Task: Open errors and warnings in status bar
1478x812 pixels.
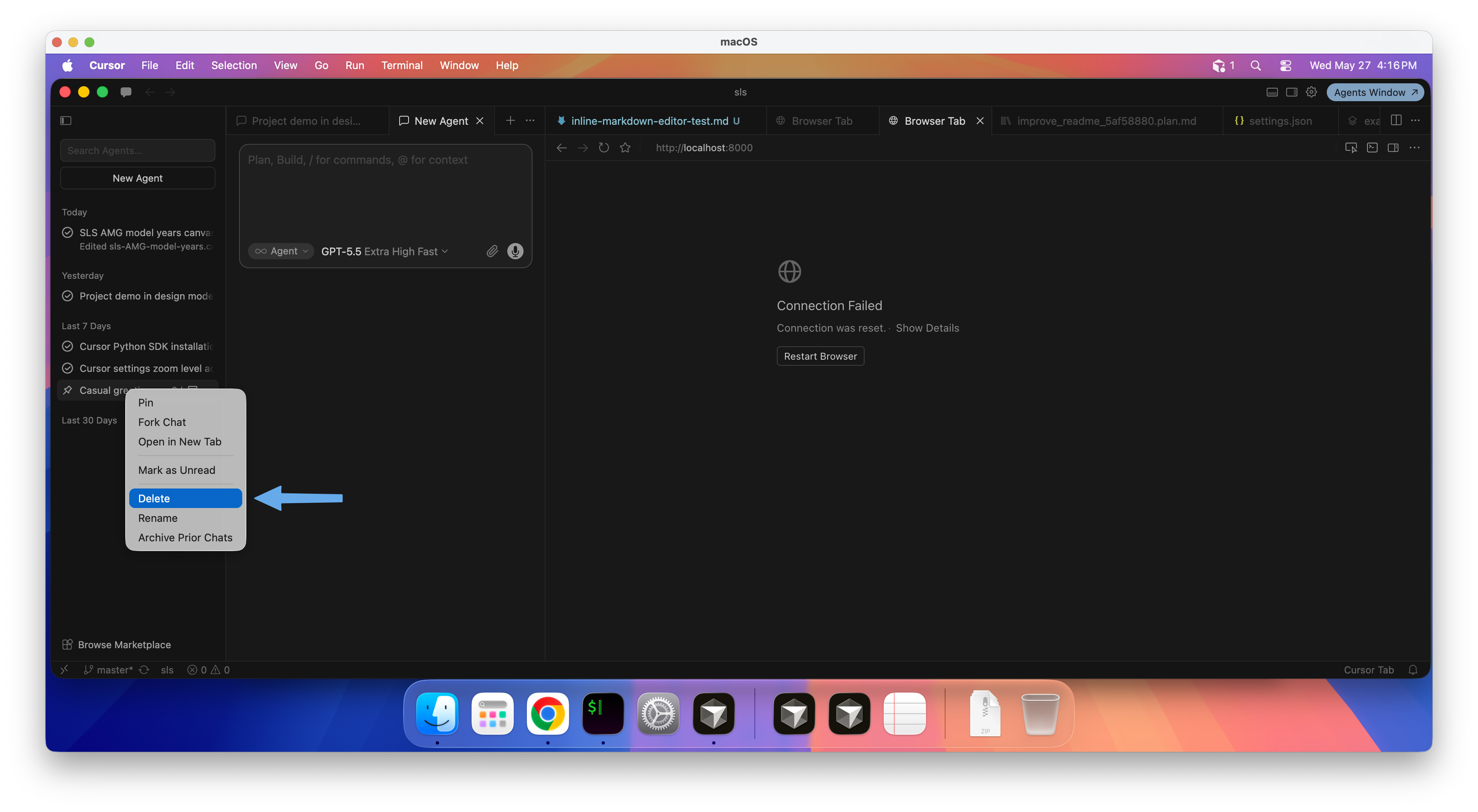Action: [x=208, y=670]
